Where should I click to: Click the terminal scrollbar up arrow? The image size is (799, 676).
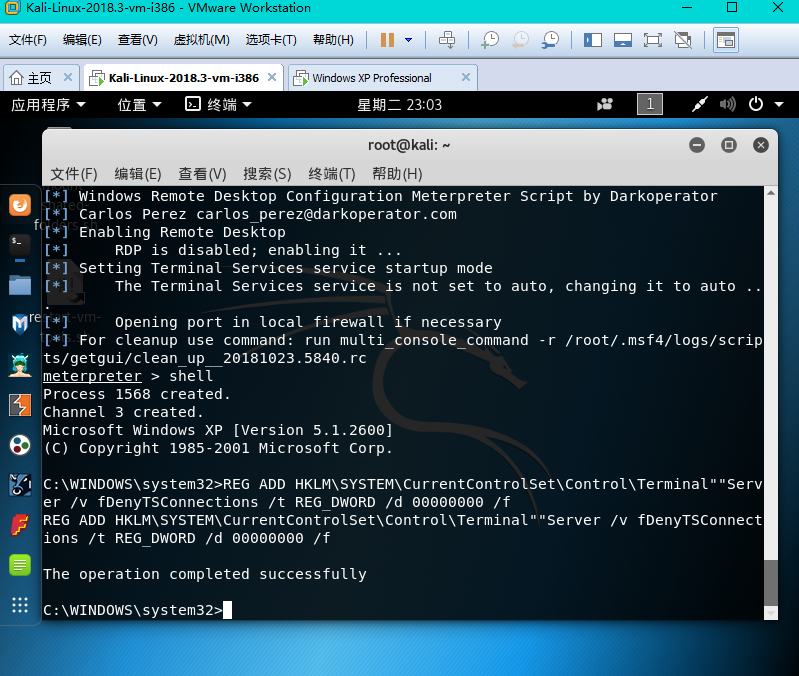pos(771,193)
